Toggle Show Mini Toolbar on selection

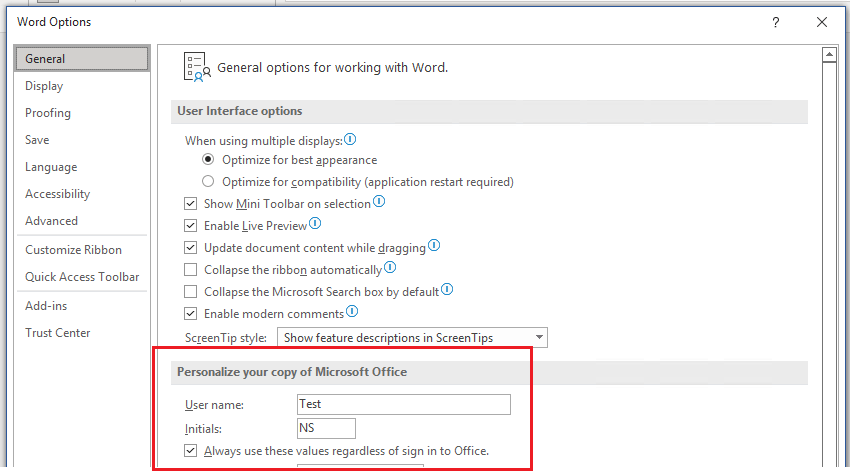(x=191, y=204)
